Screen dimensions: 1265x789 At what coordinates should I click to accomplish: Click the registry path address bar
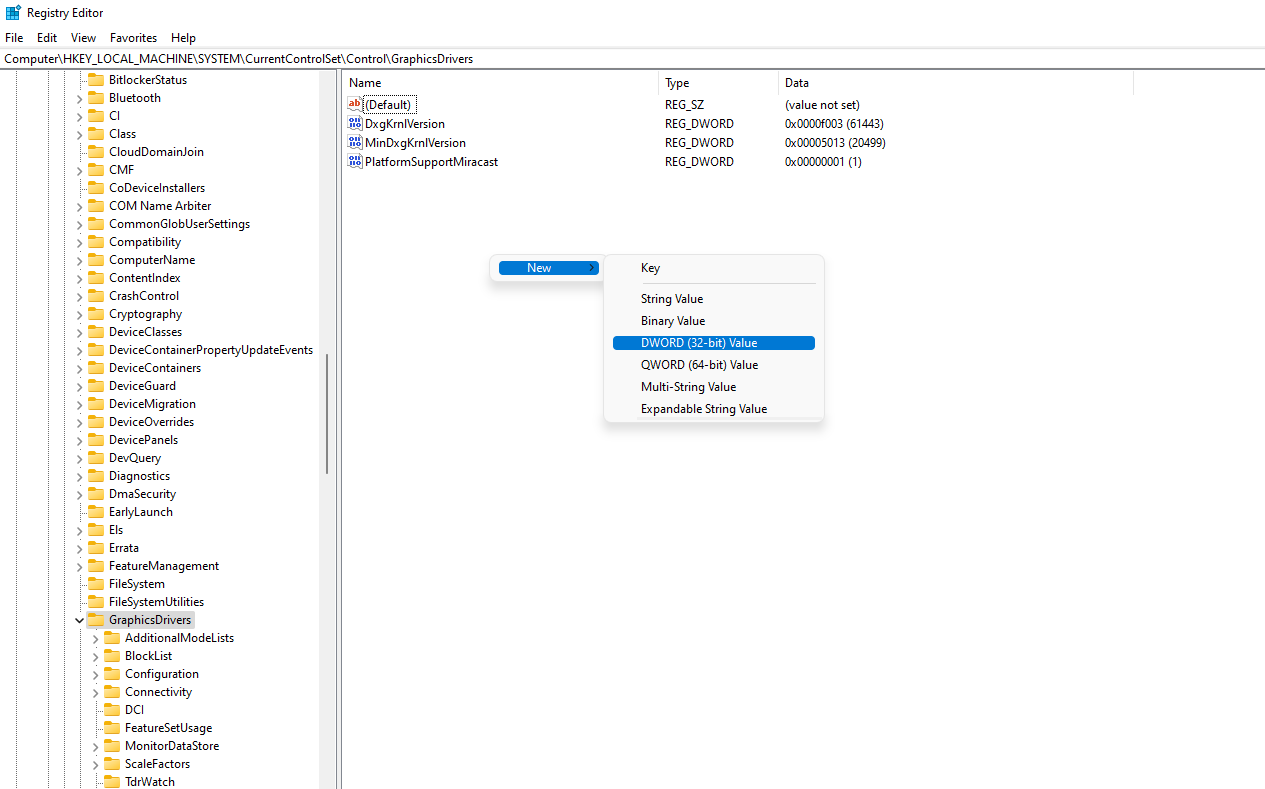coord(632,59)
